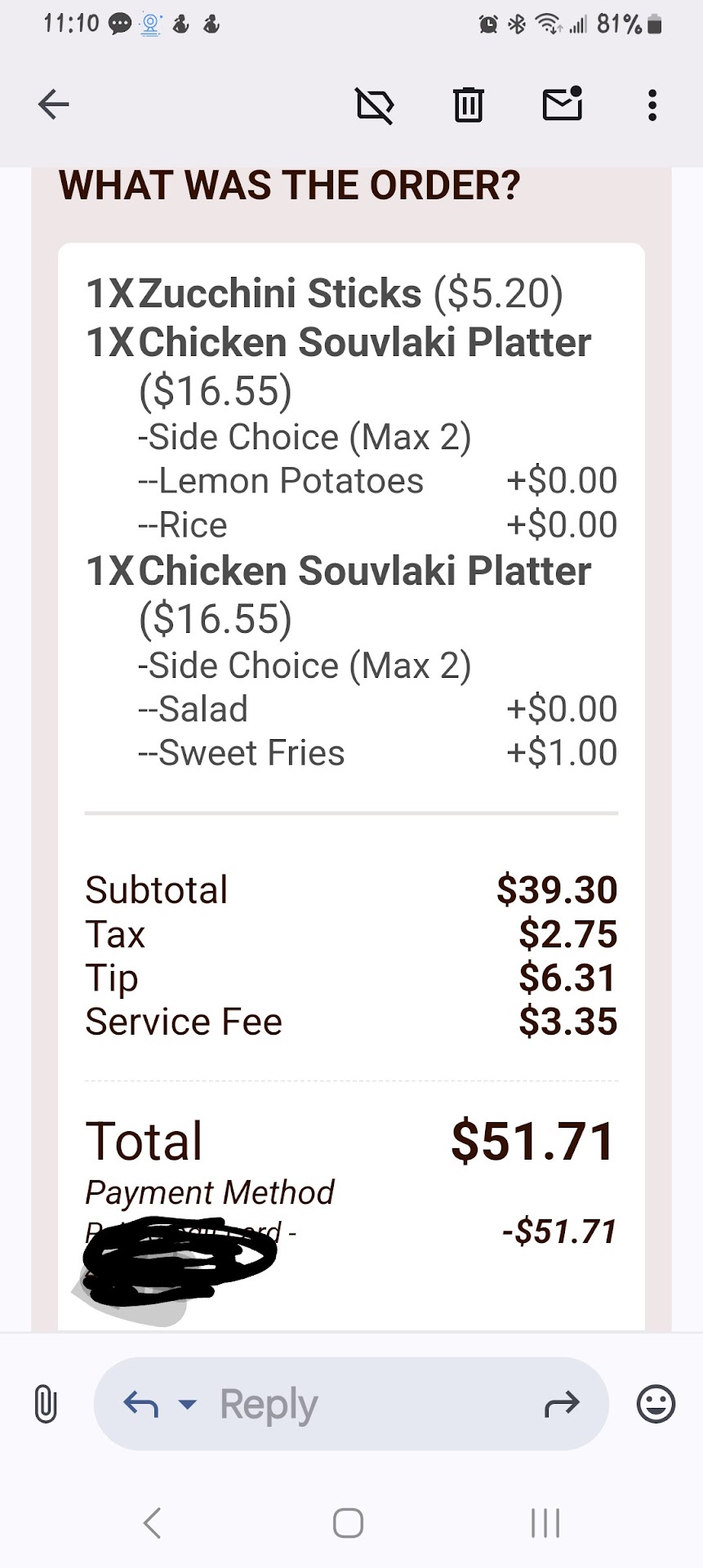Mark email as unread
Screen dimensions: 703x1568
click(x=562, y=105)
